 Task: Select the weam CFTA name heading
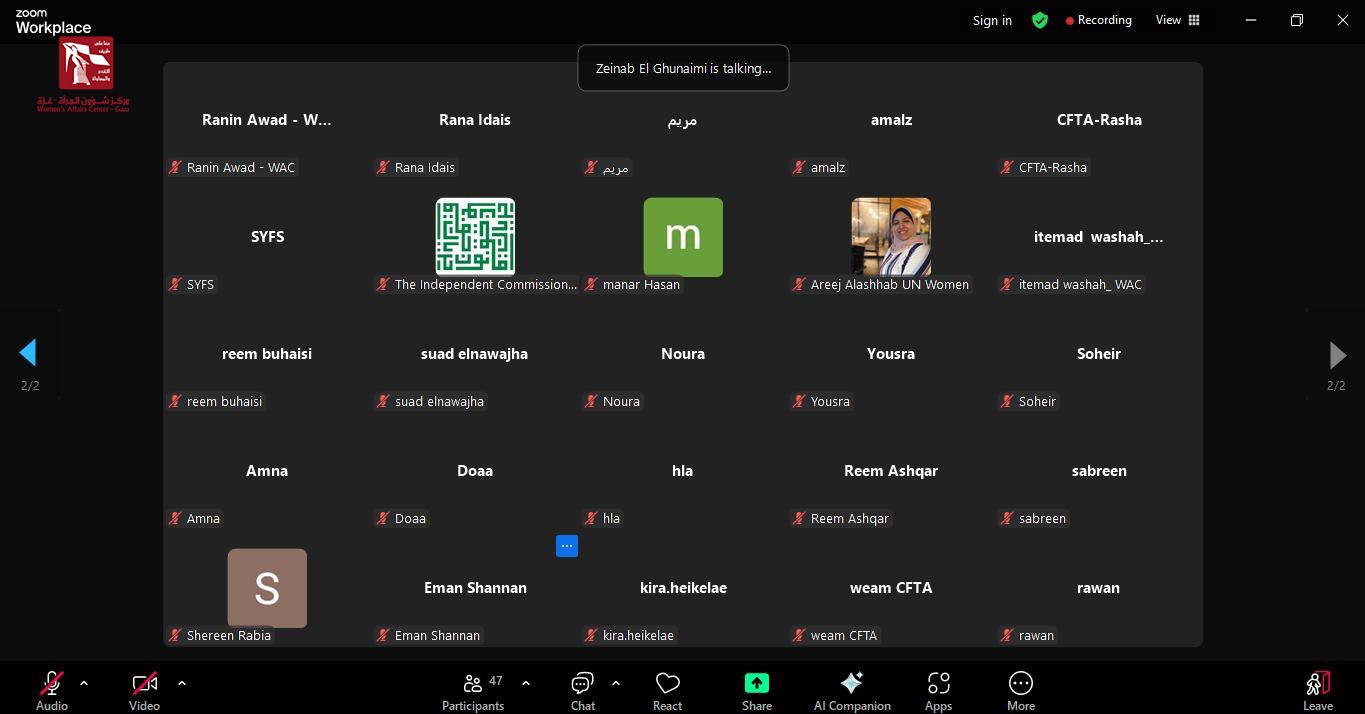(891, 588)
